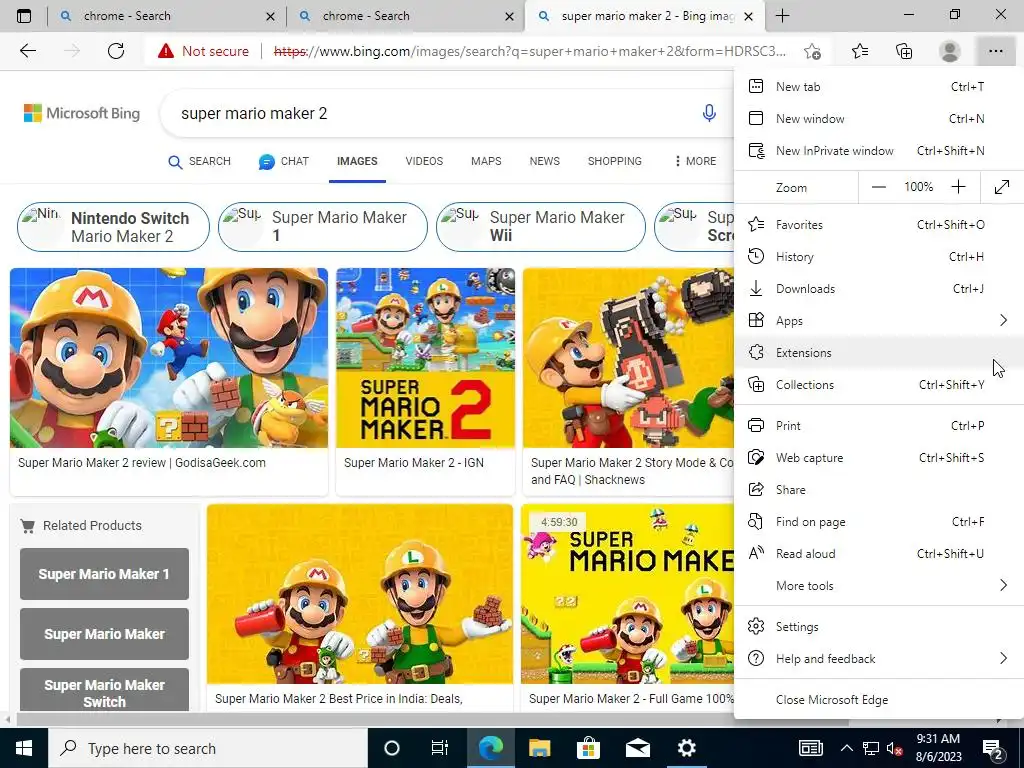Open notification center icon
1024x768 pixels.
coord(993,748)
